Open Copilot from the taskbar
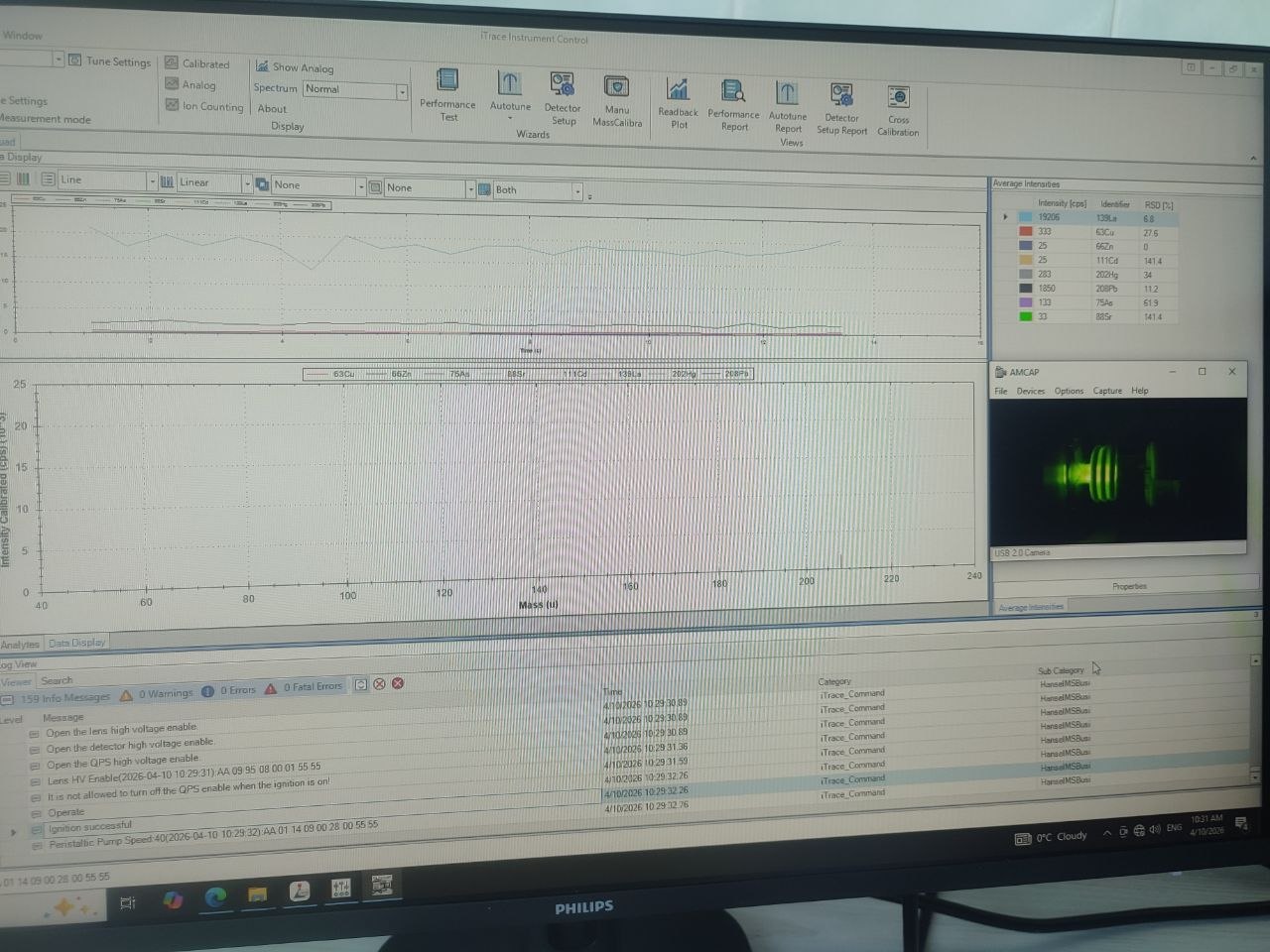 point(173,899)
